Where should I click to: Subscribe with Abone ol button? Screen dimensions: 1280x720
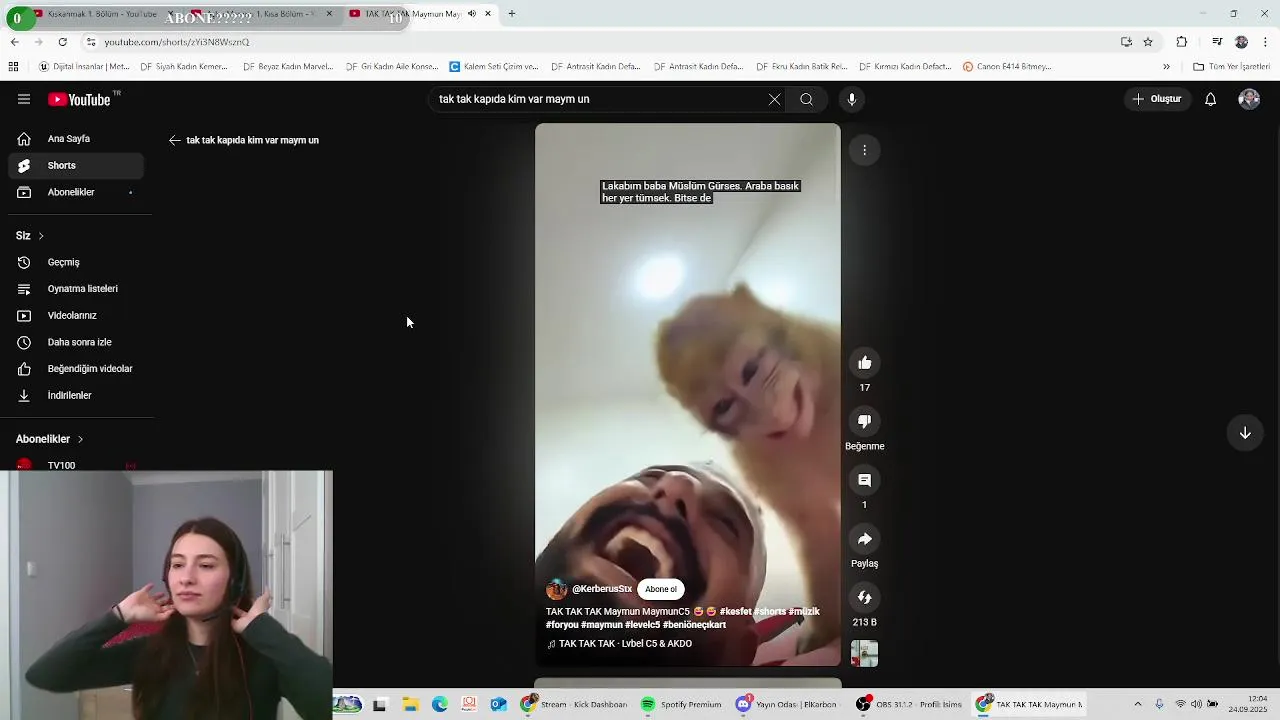(x=660, y=589)
